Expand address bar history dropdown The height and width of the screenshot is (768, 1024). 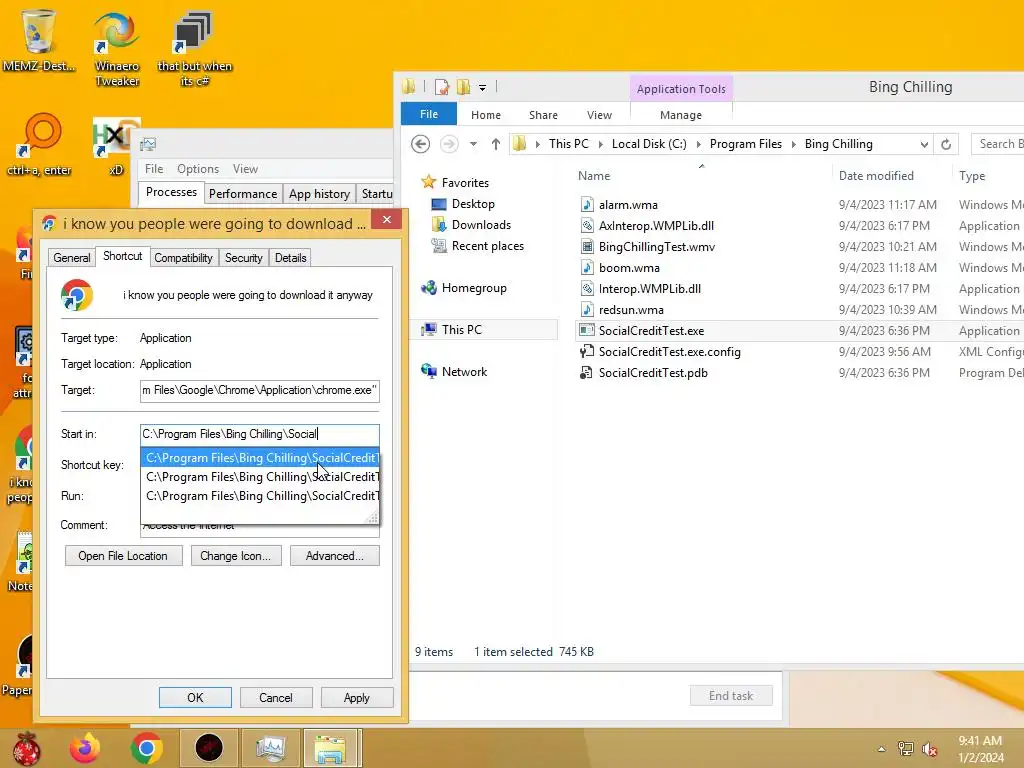924,144
